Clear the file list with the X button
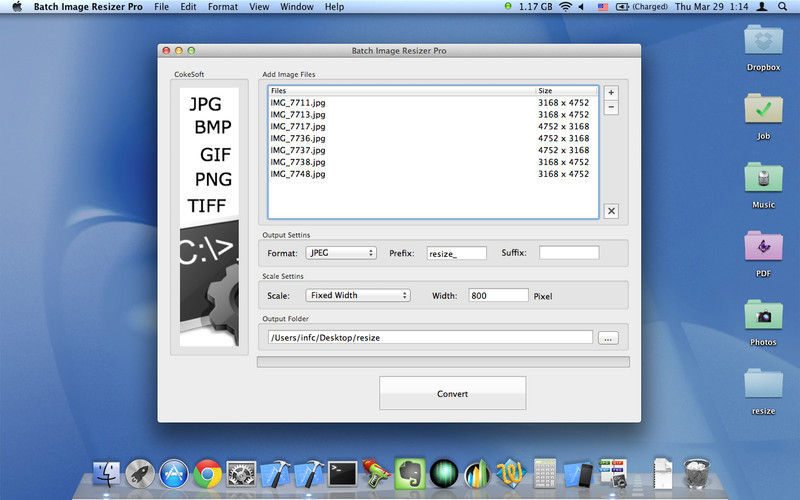The image size is (800, 500). [611, 211]
